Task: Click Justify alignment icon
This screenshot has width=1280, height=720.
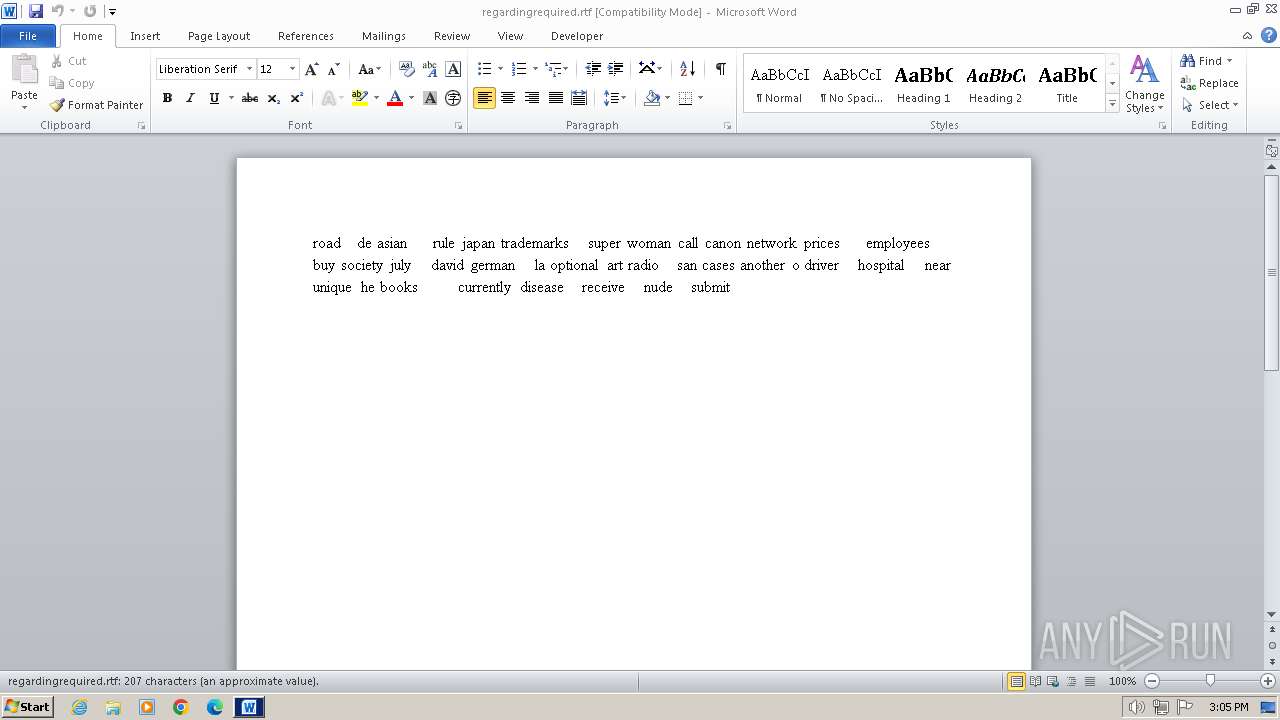Action: tap(555, 98)
